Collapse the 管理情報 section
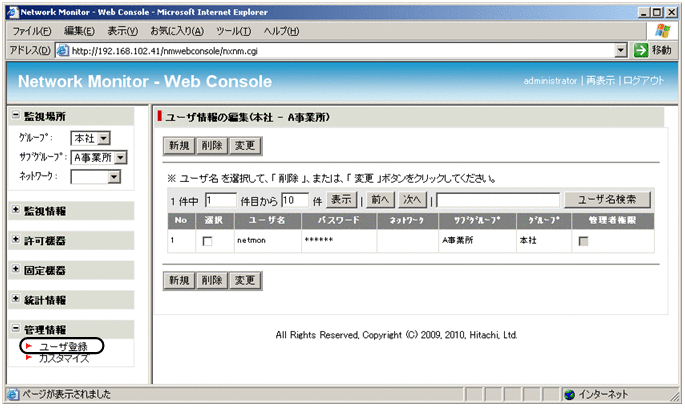The width and height of the screenshot is (685, 408). (16, 328)
